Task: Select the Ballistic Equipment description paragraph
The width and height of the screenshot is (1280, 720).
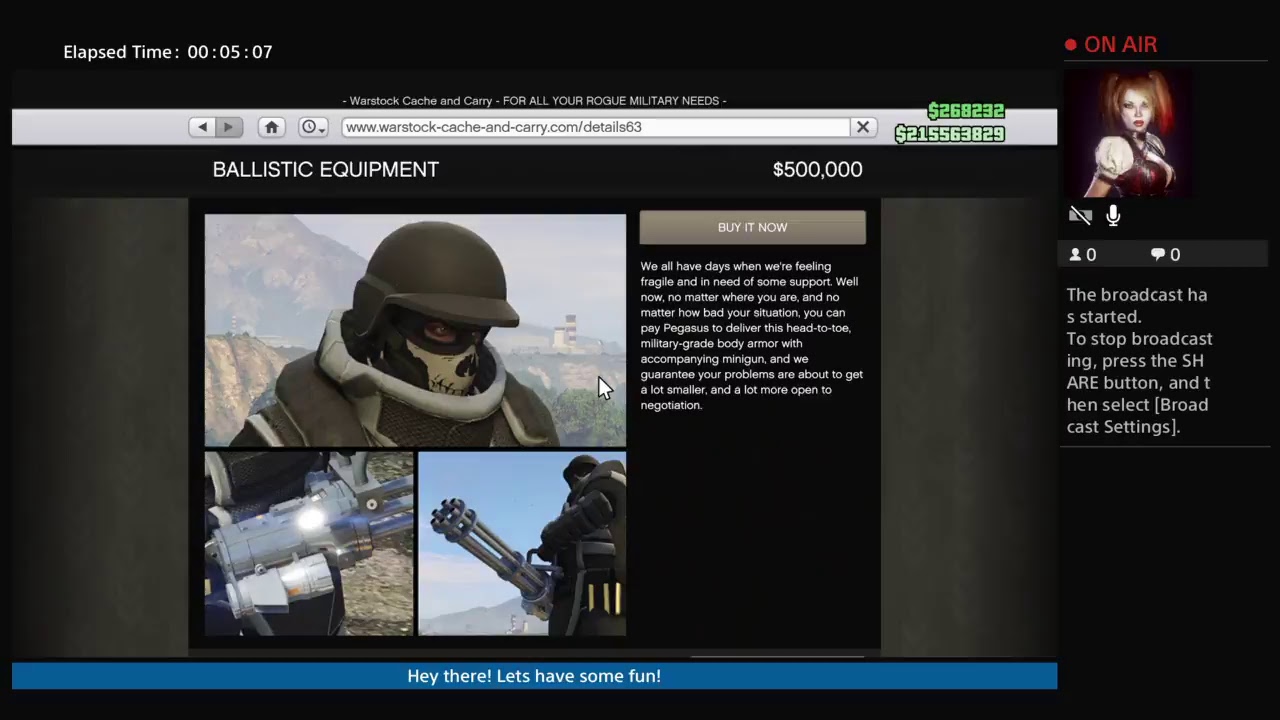Action: coord(752,336)
